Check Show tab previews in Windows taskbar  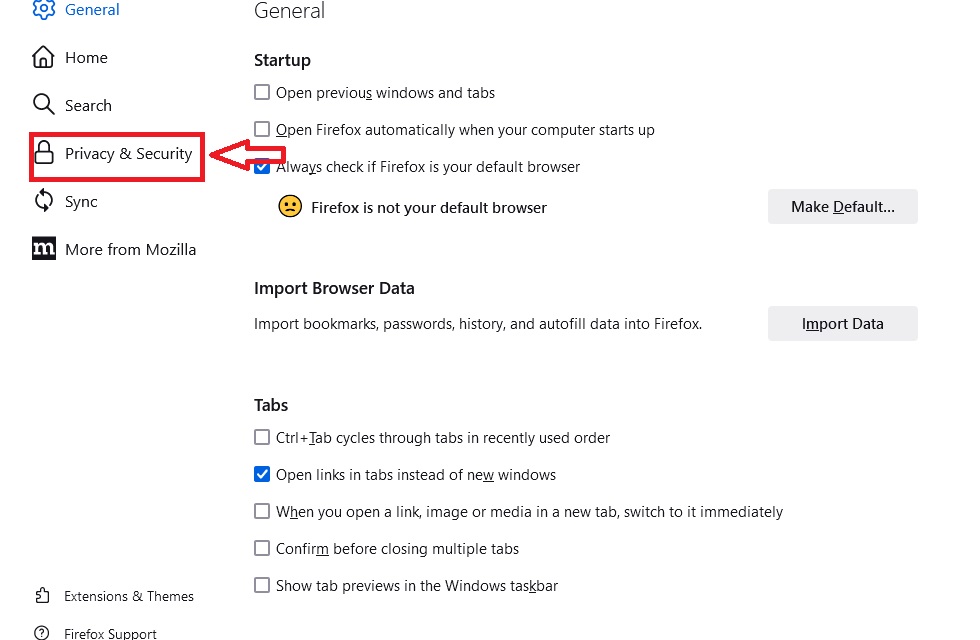262,585
